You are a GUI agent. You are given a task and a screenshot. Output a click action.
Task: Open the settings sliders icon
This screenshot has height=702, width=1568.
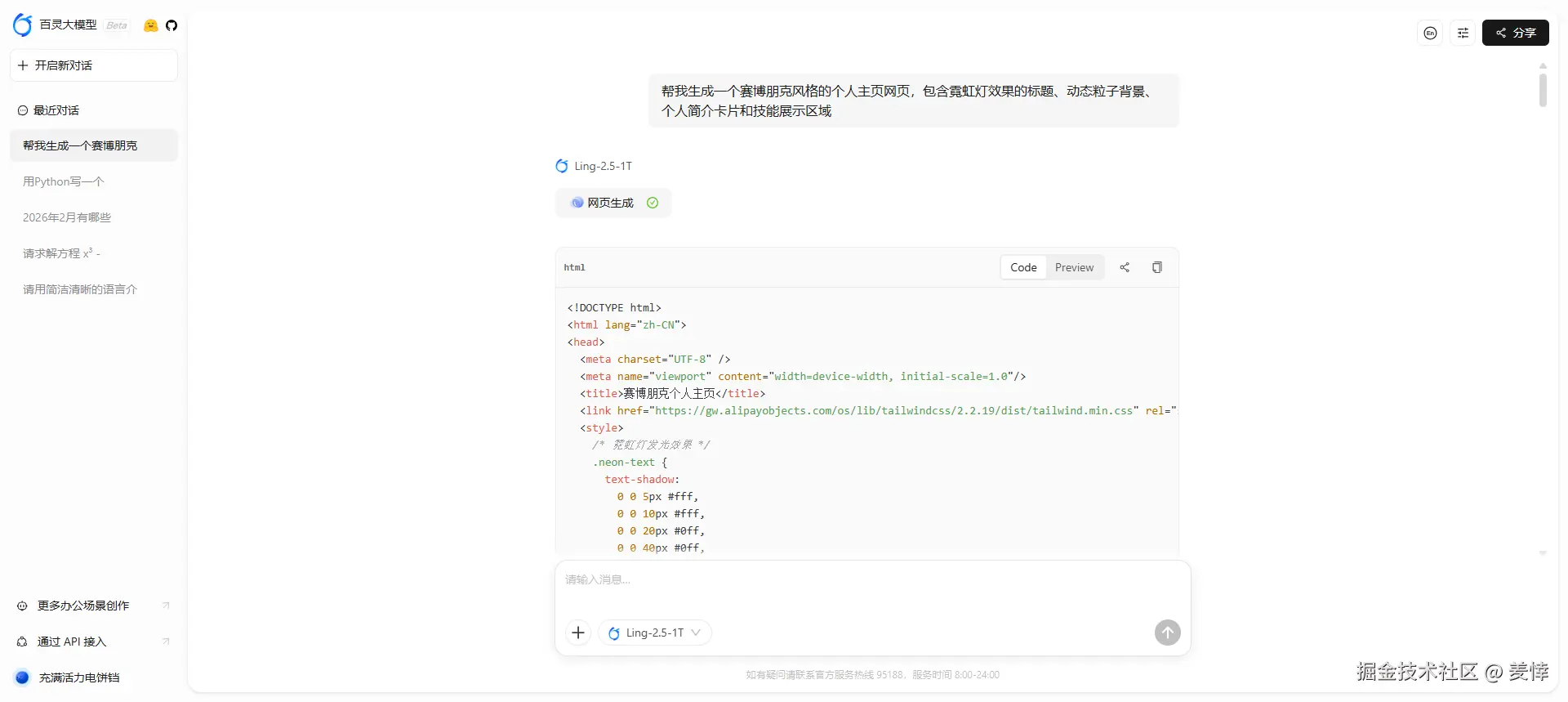pos(1463,33)
